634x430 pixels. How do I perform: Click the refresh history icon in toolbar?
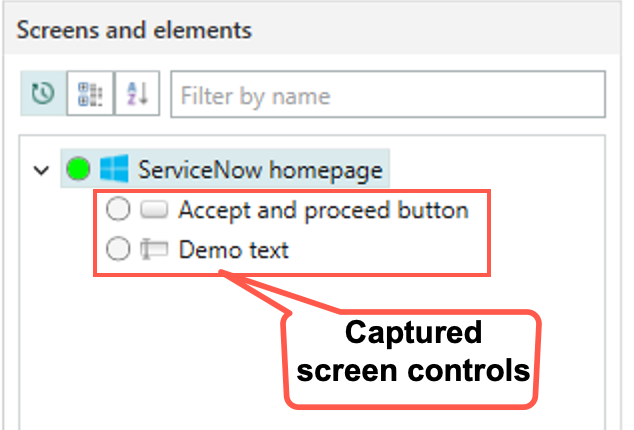(43, 93)
